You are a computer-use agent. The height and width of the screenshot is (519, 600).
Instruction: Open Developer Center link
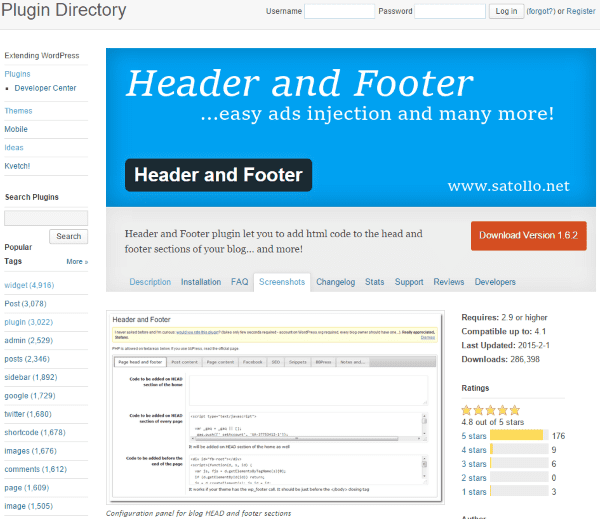(45, 88)
